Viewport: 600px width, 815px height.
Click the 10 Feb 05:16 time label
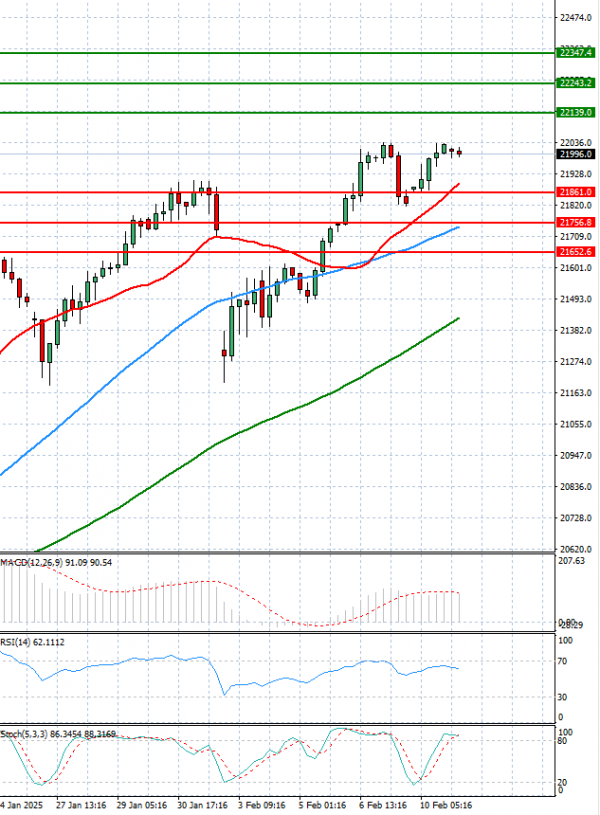[446, 805]
